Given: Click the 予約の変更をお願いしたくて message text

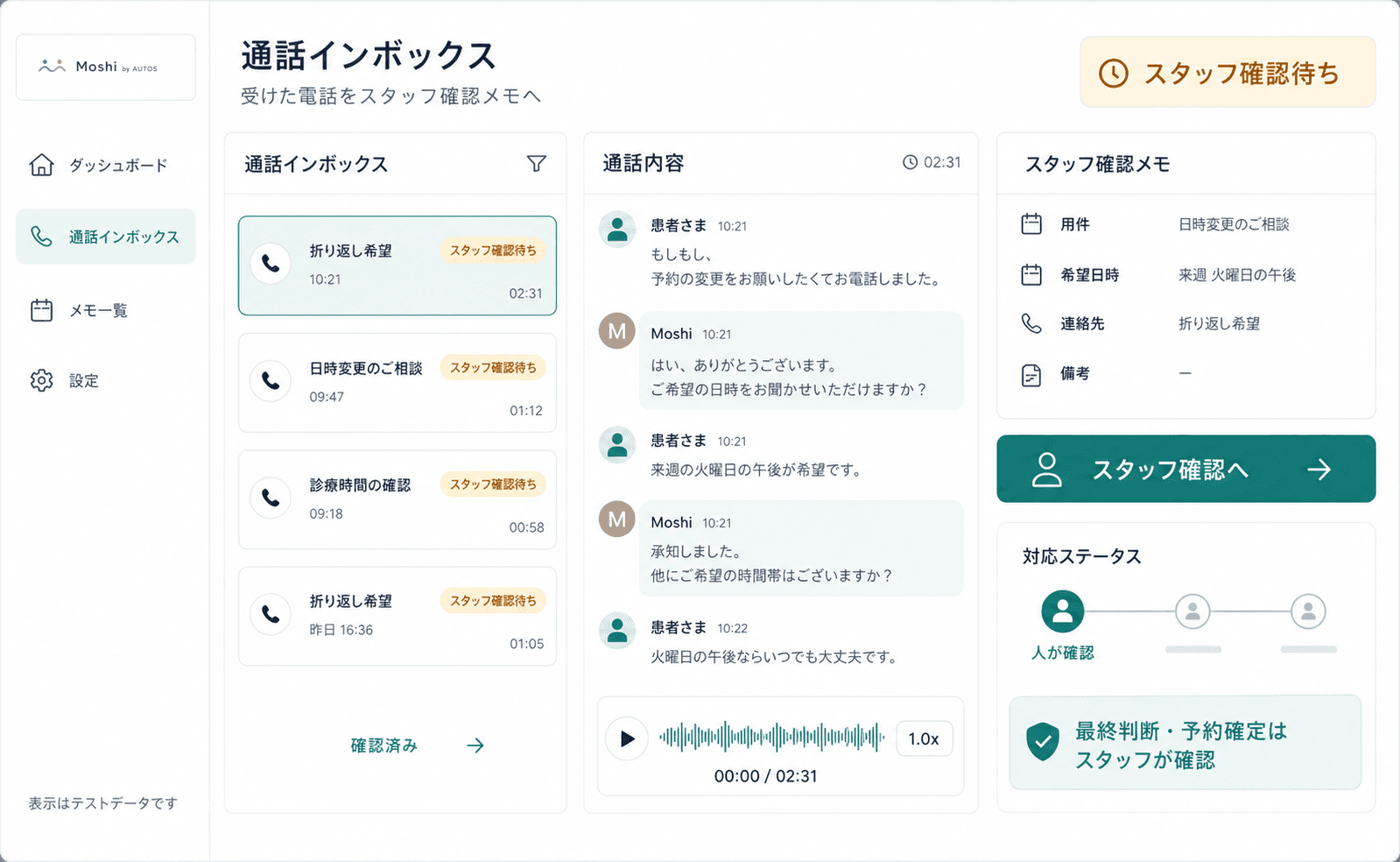Looking at the screenshot, I should [x=796, y=279].
